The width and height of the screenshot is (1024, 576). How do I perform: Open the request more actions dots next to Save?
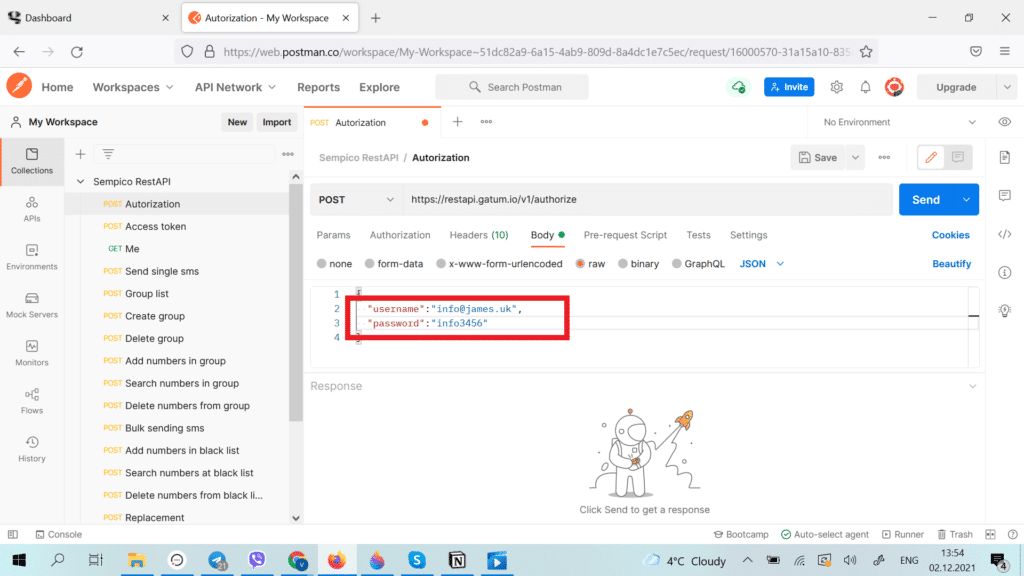point(884,157)
